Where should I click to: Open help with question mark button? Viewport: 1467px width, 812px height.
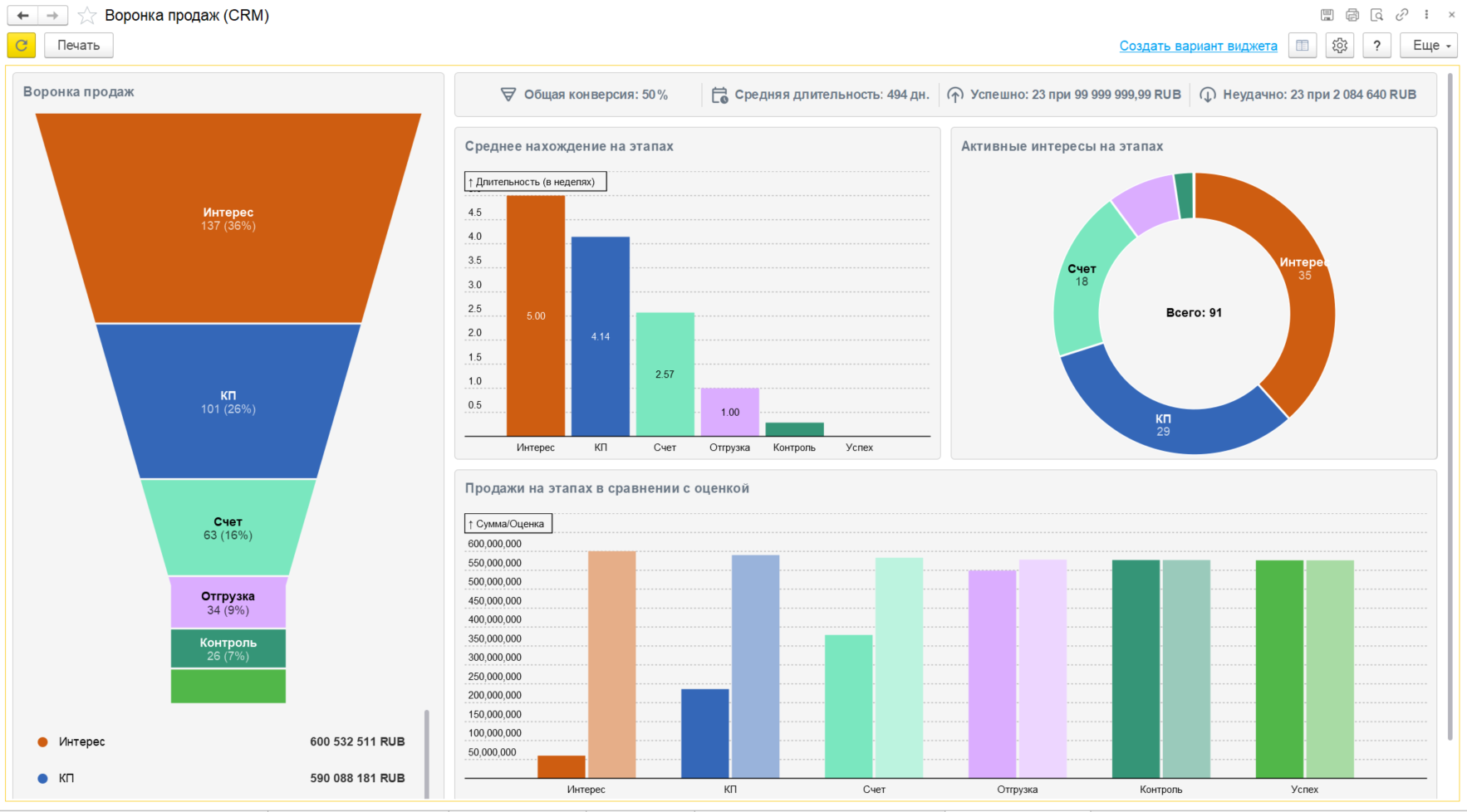(1376, 46)
